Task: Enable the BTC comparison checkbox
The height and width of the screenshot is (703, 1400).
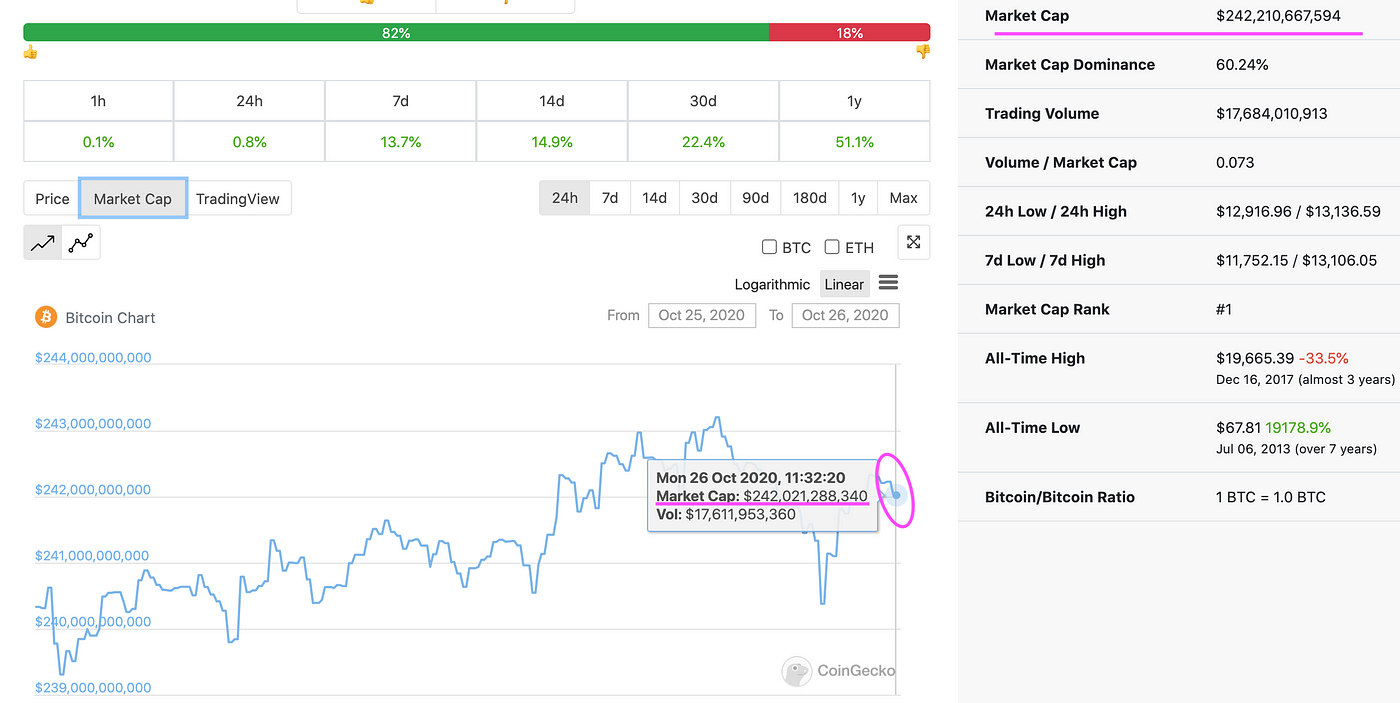Action: coord(769,247)
